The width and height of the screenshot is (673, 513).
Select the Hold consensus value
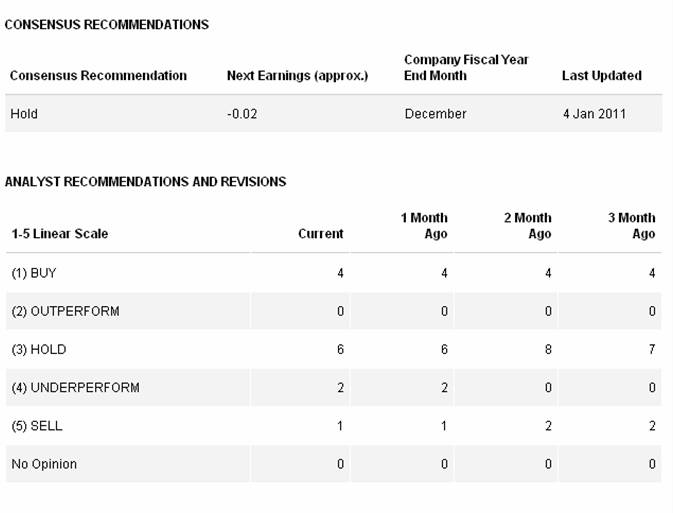coord(24,114)
